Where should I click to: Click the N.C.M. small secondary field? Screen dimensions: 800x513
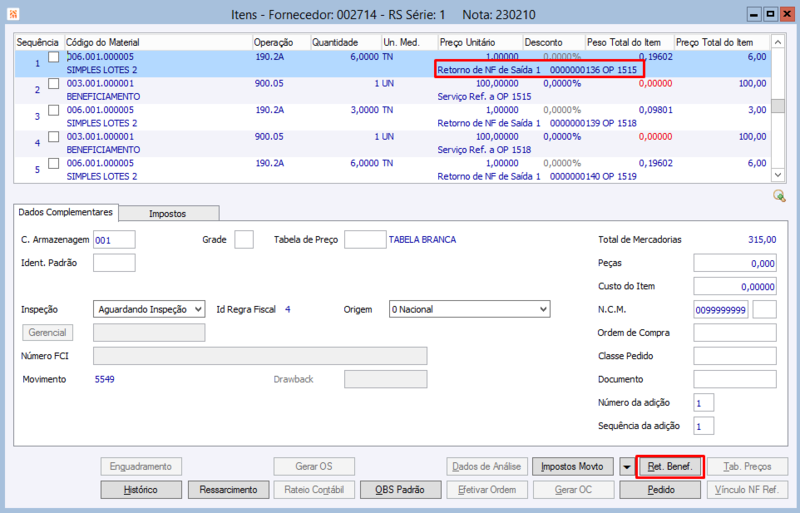click(765, 310)
